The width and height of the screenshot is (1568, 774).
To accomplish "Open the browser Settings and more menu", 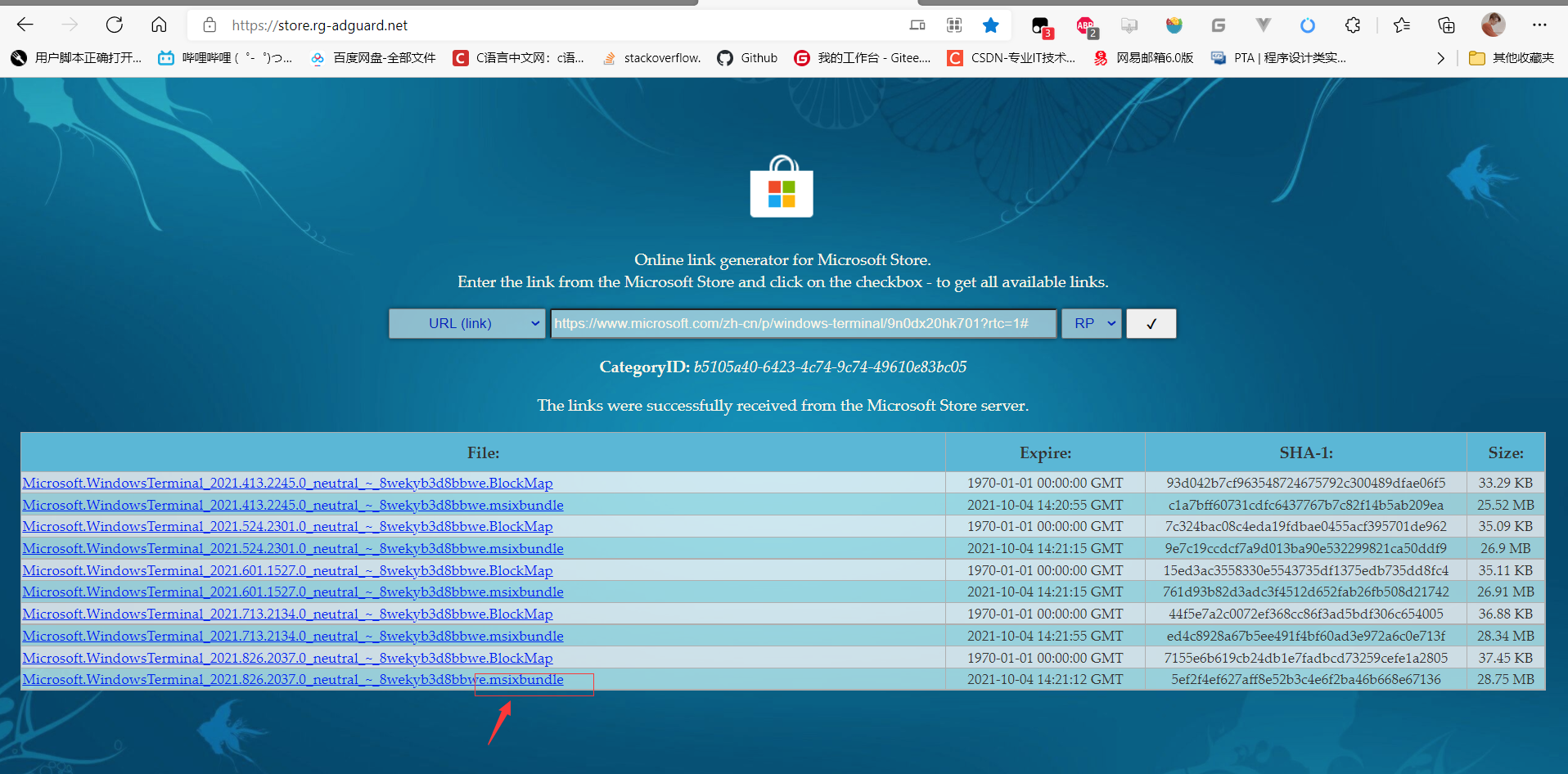I will 1539,25.
